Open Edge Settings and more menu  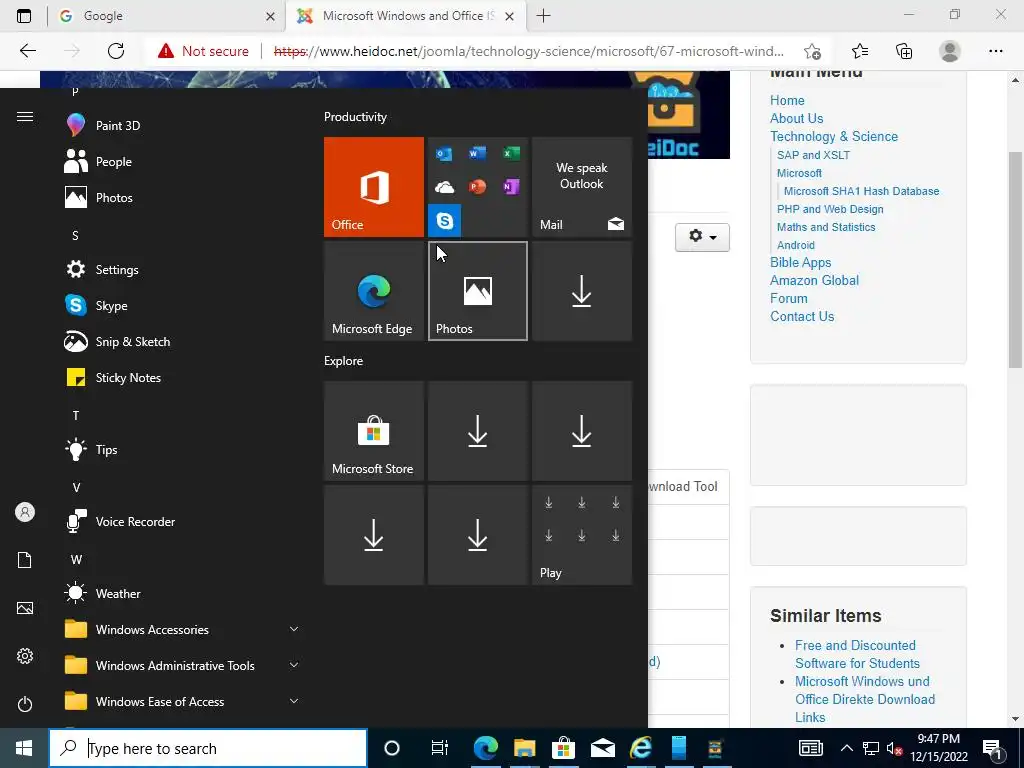[x=995, y=51]
